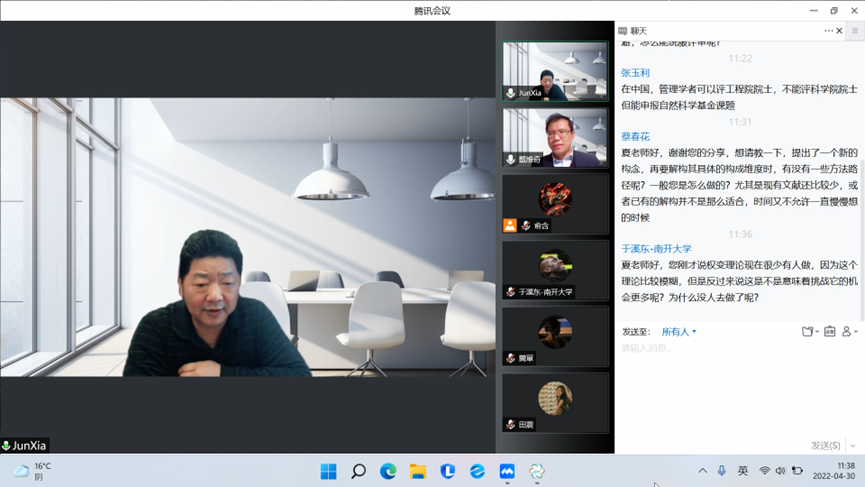Viewport: 865px width, 487px height.
Task: Open the chat permissions person icon dropdown
Action: point(849,331)
